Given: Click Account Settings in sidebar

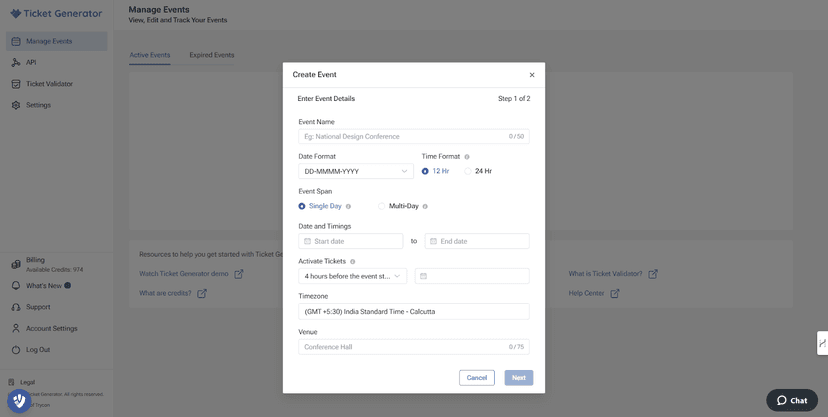Looking at the screenshot, I should pyautogui.click(x=52, y=328).
